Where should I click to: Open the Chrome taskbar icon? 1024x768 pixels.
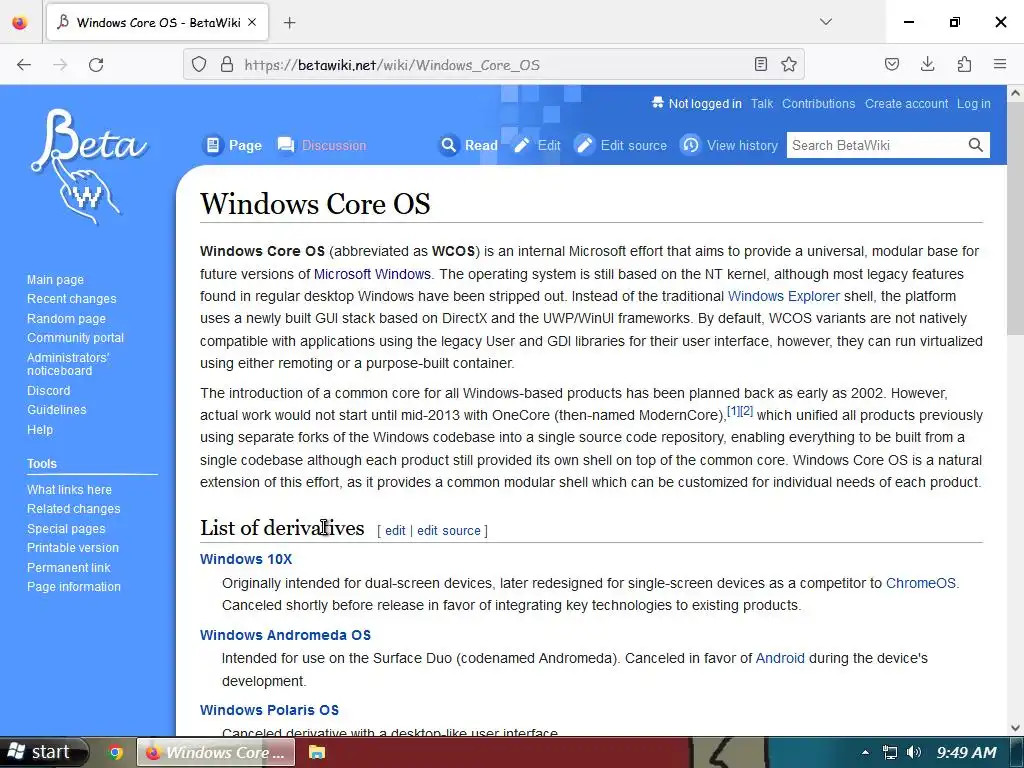pyautogui.click(x=116, y=752)
